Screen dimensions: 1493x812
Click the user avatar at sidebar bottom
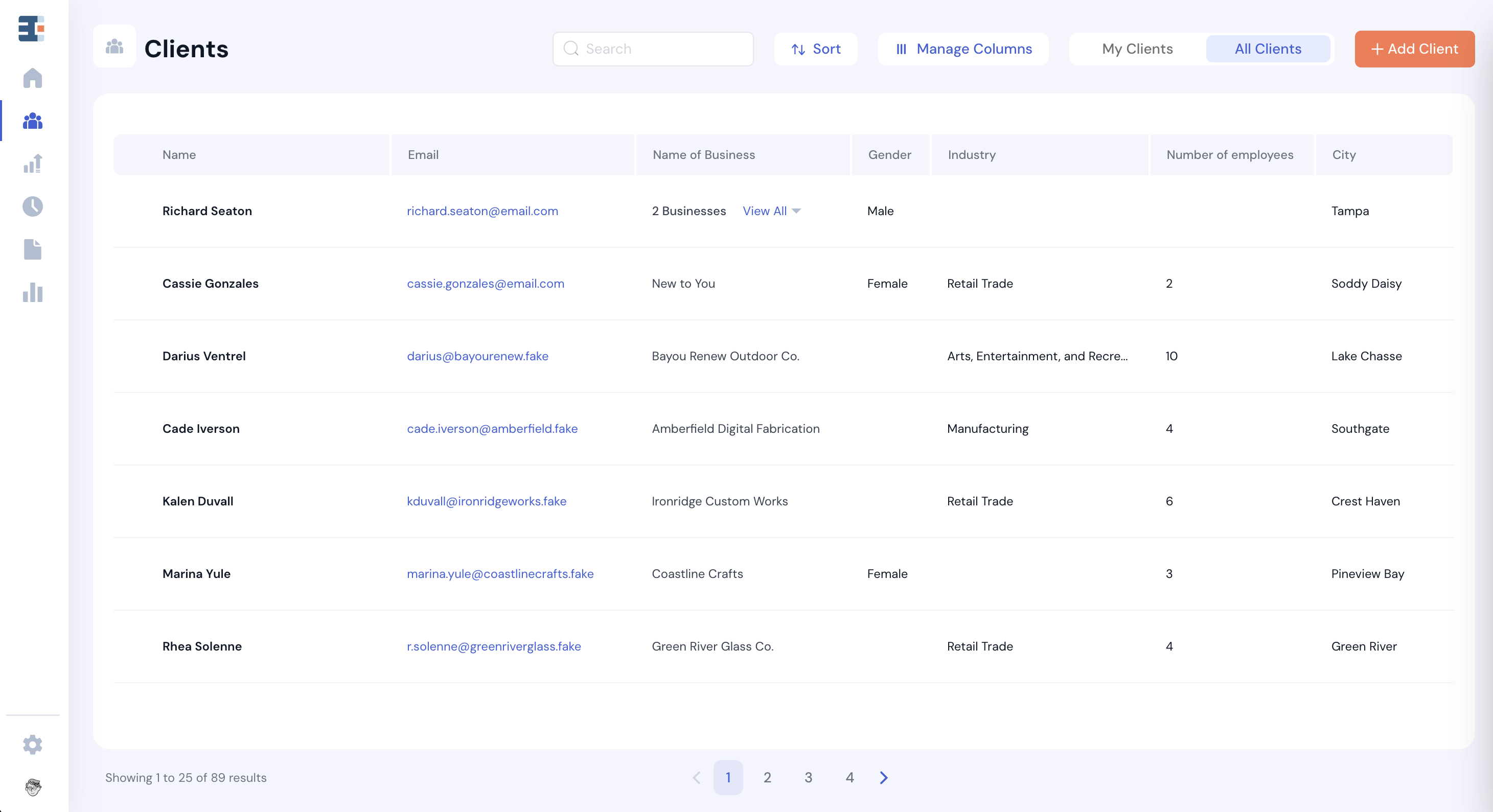(33, 788)
